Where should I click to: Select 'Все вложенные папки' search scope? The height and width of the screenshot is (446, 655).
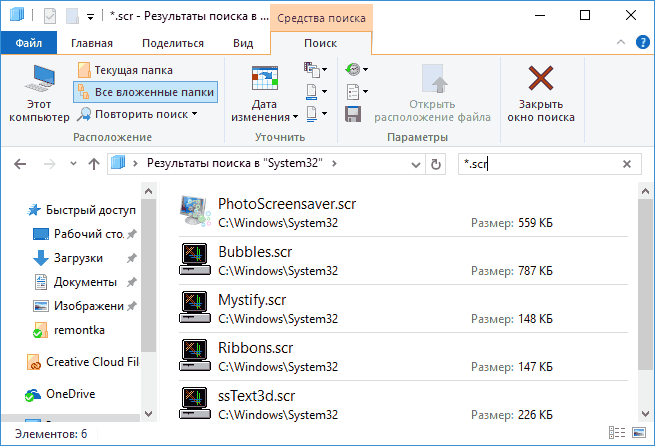(145, 92)
